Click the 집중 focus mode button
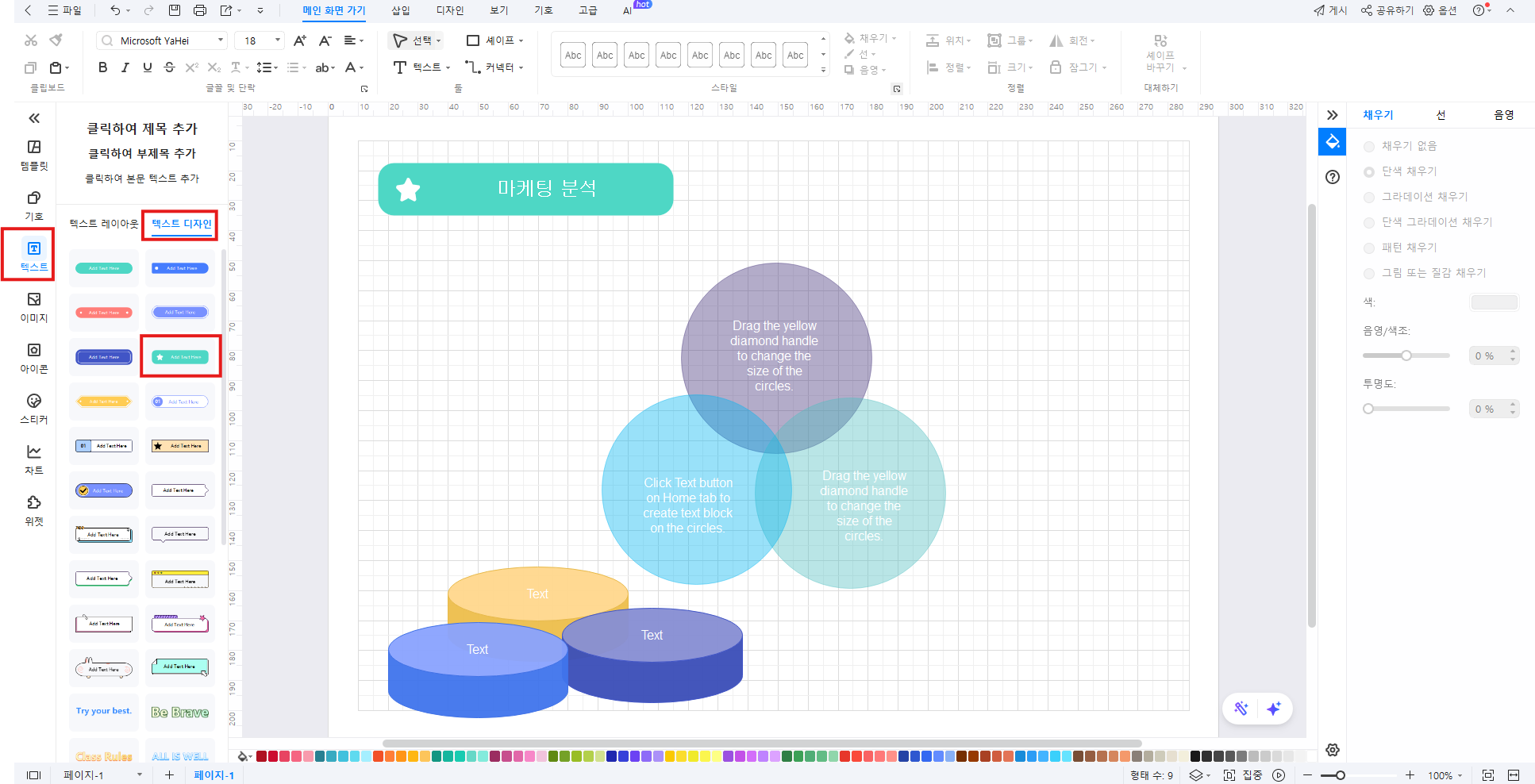Screen dimensions: 1535x784 [x=1243, y=775]
